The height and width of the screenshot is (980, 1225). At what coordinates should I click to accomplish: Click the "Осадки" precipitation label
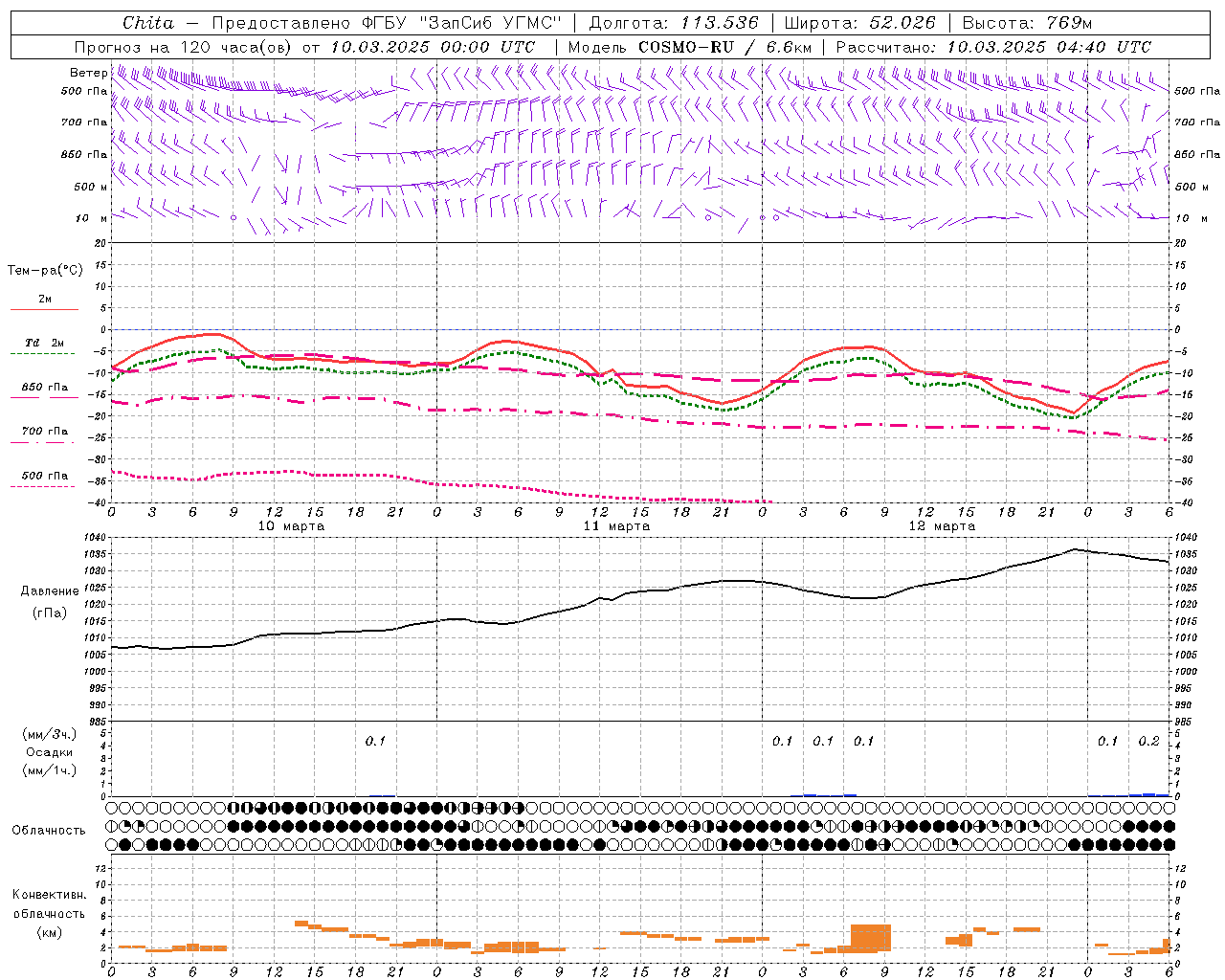point(49,752)
